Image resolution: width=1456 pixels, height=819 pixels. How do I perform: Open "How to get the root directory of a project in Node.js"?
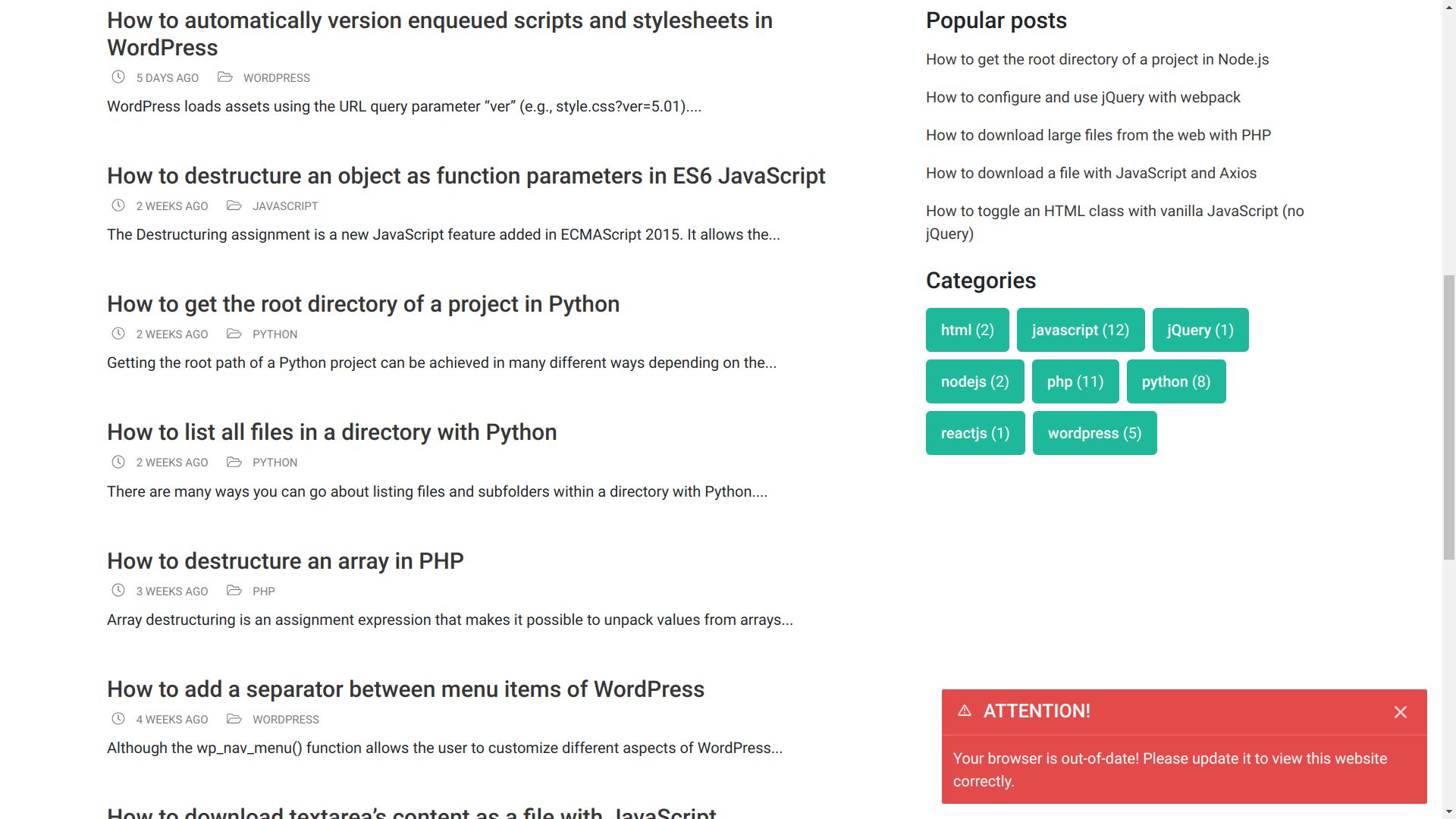(1097, 59)
